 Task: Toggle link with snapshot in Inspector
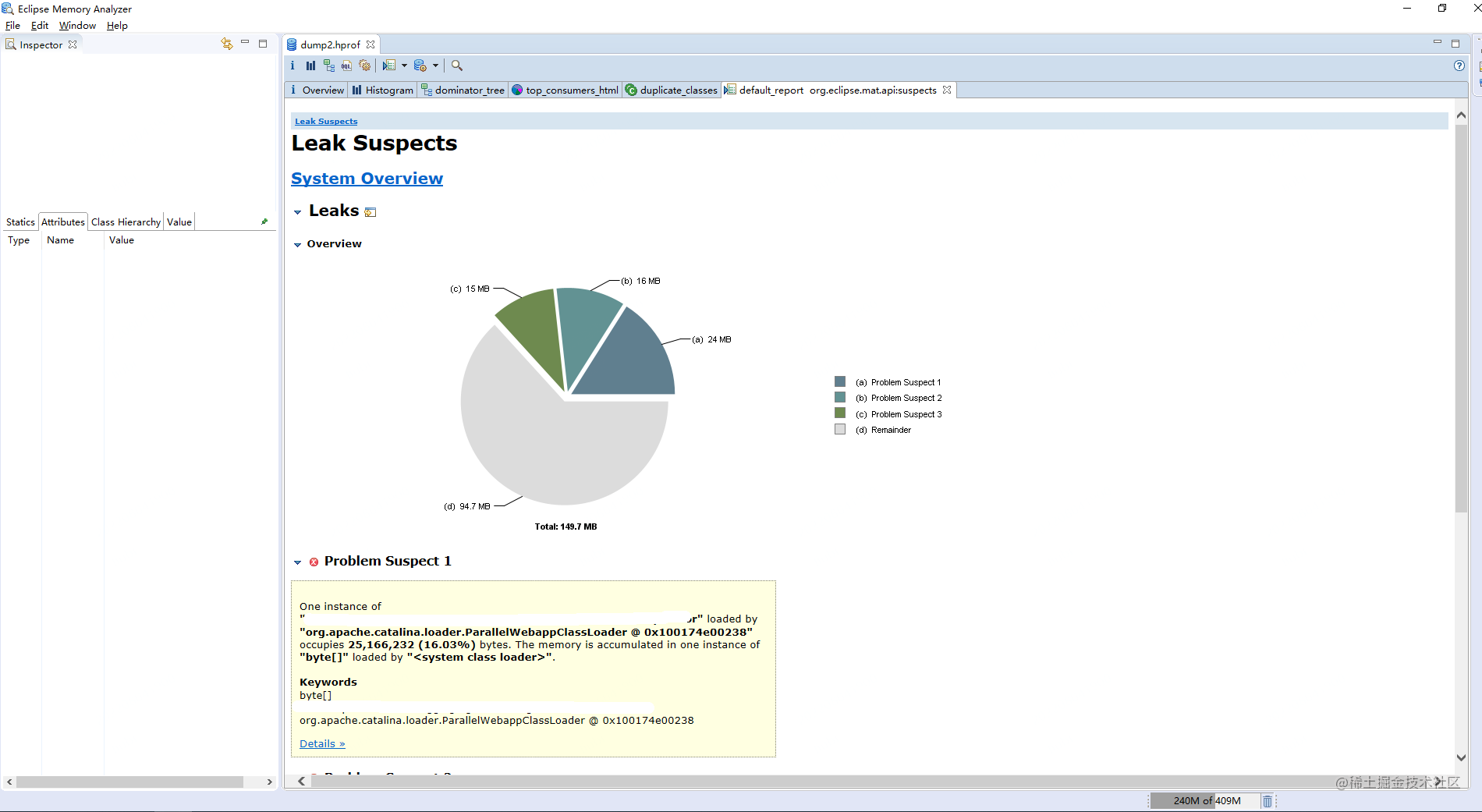pyautogui.click(x=227, y=44)
